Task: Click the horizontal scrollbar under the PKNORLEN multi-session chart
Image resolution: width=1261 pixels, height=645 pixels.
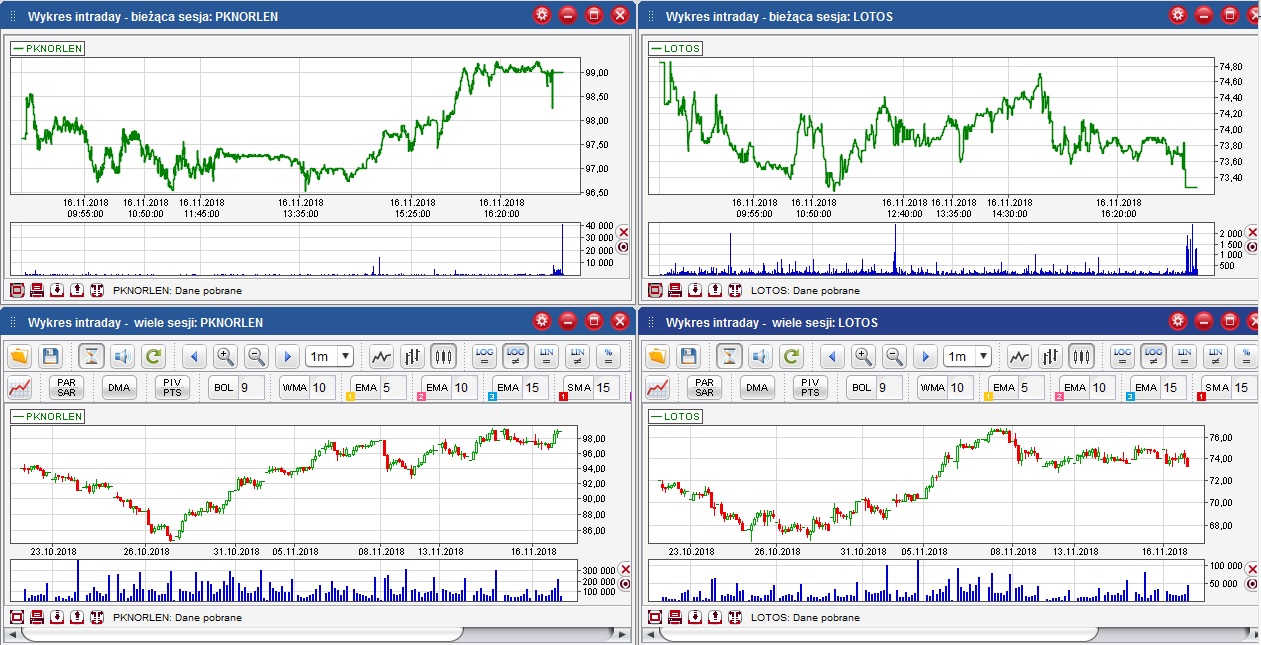Action: tap(240, 635)
